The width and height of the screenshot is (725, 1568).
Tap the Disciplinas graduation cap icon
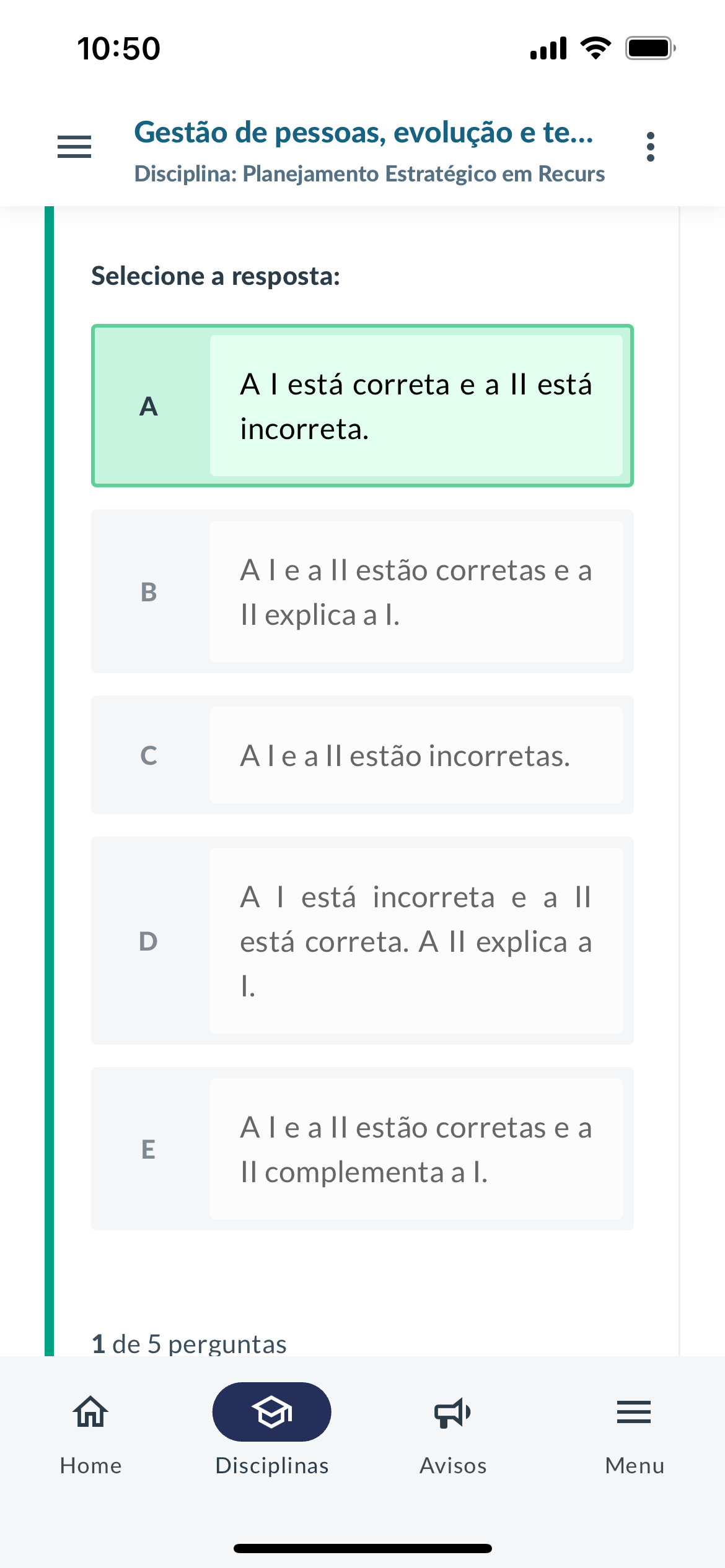pos(271,1412)
